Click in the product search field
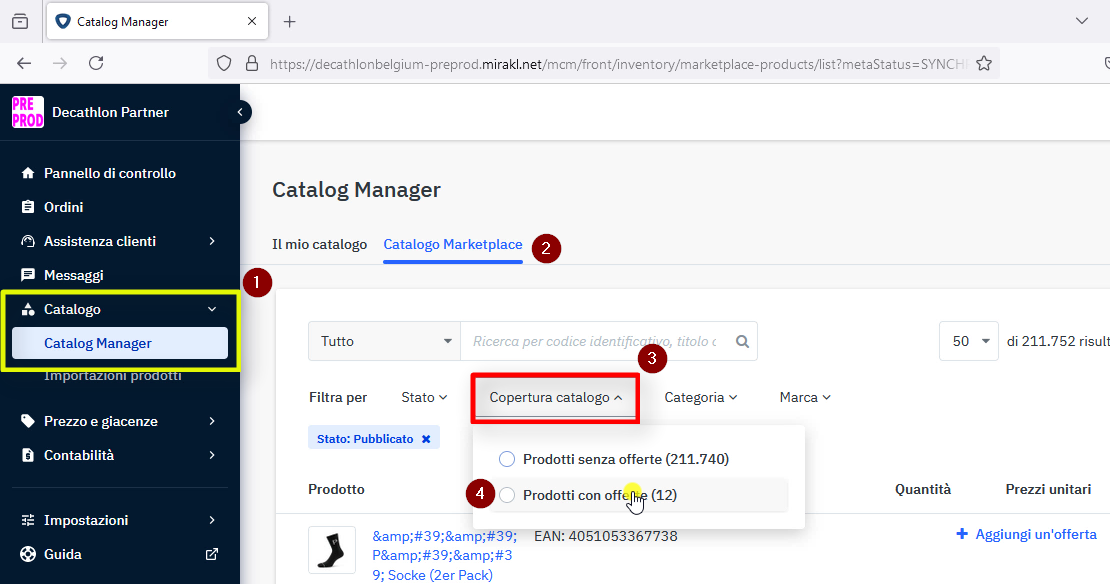1110x584 pixels. tap(595, 341)
